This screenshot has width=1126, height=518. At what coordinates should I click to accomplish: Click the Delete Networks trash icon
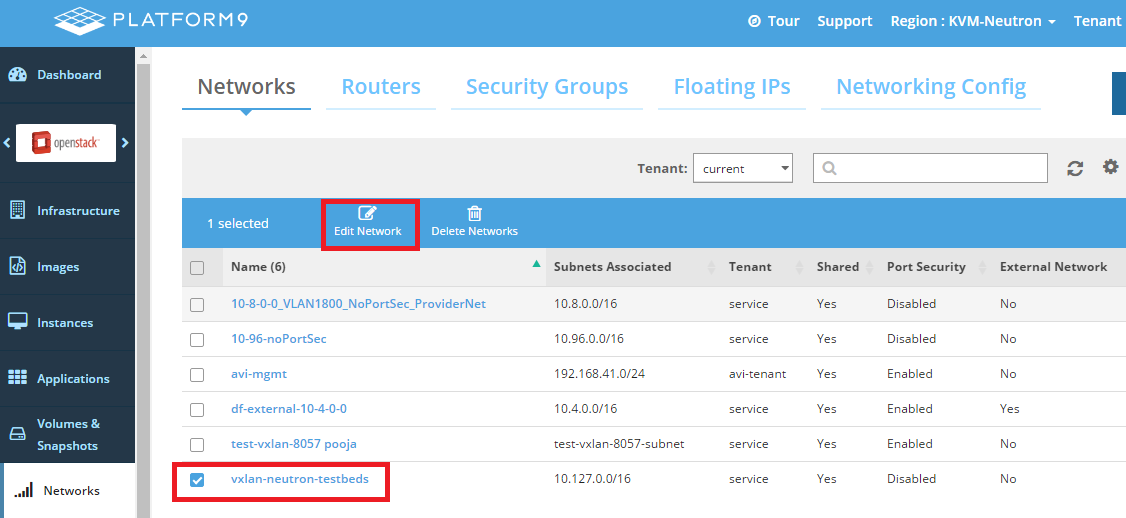474,213
